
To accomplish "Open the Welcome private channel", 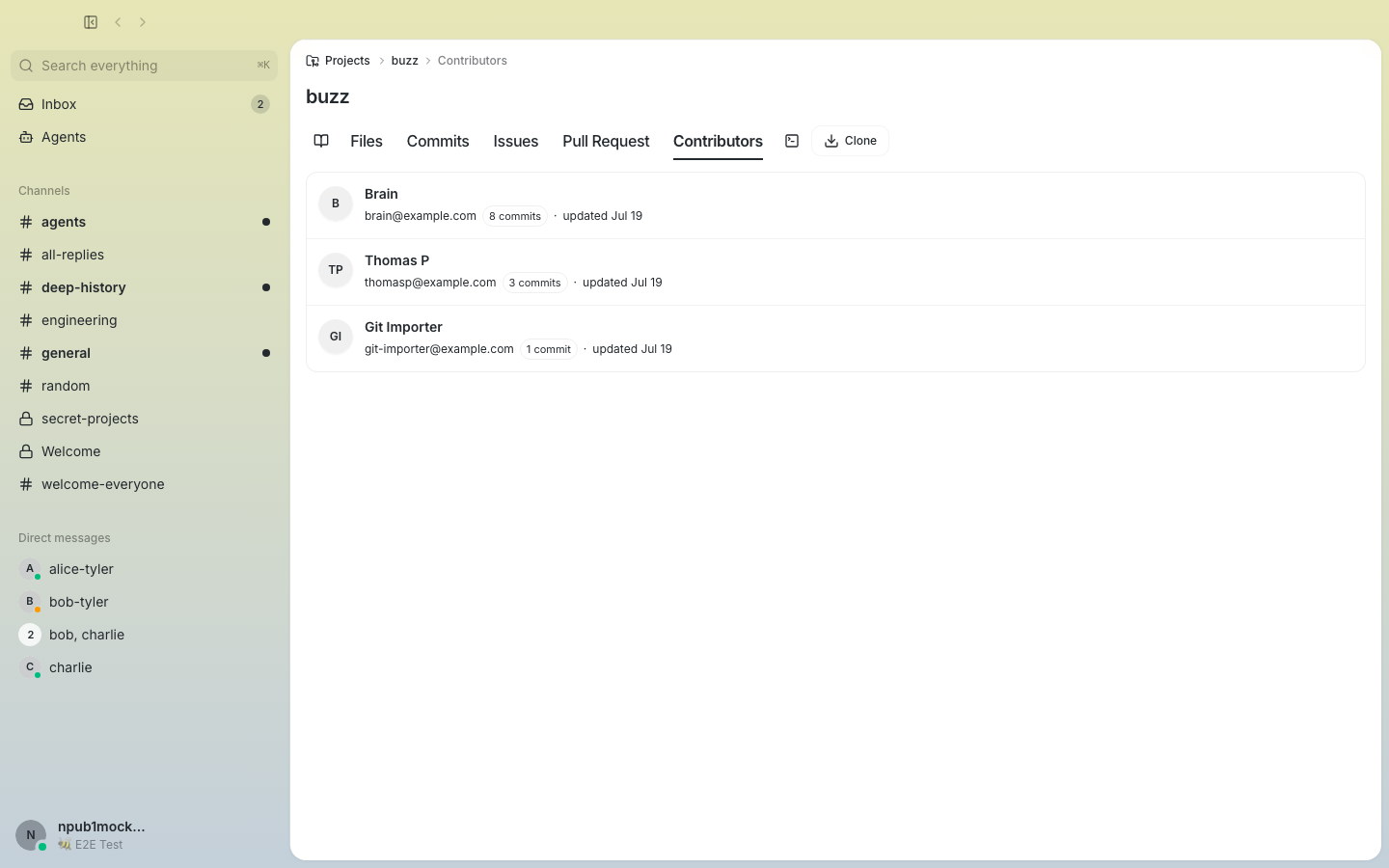I will (144, 451).
